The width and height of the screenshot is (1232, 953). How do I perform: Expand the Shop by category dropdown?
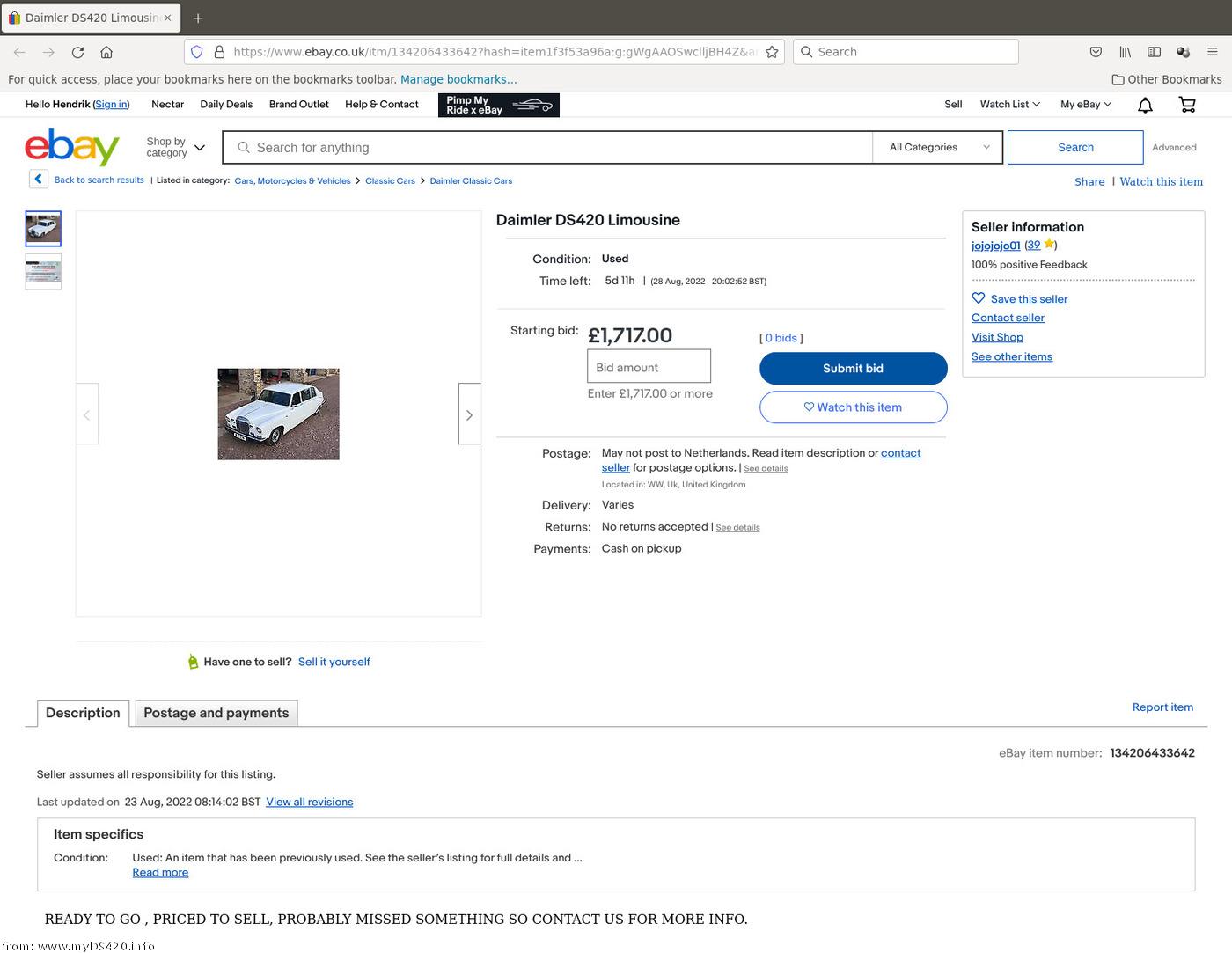175,147
